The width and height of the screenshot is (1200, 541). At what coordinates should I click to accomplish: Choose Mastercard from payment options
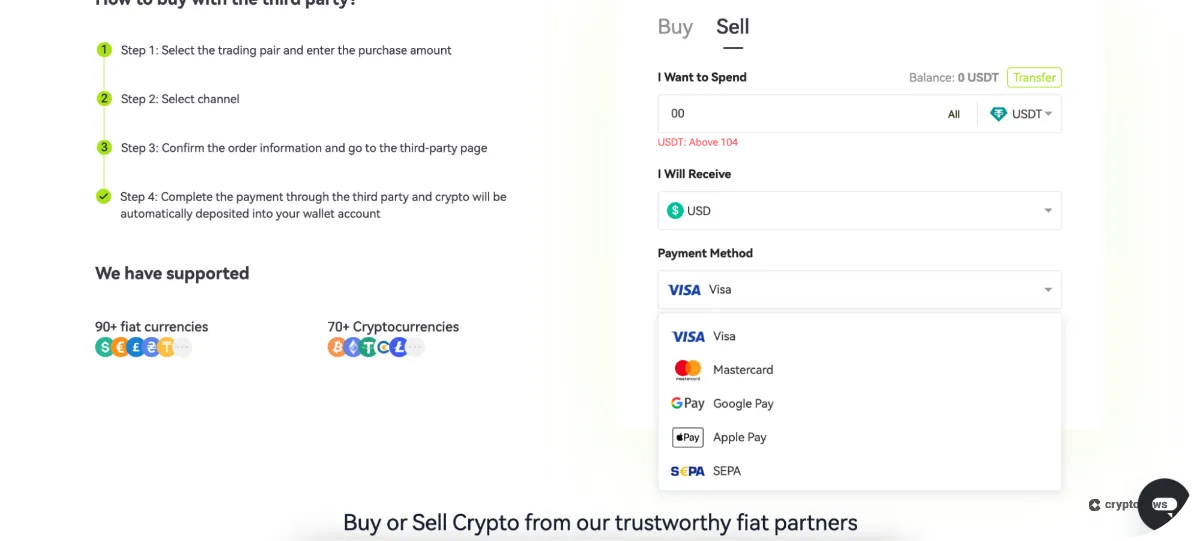click(742, 370)
